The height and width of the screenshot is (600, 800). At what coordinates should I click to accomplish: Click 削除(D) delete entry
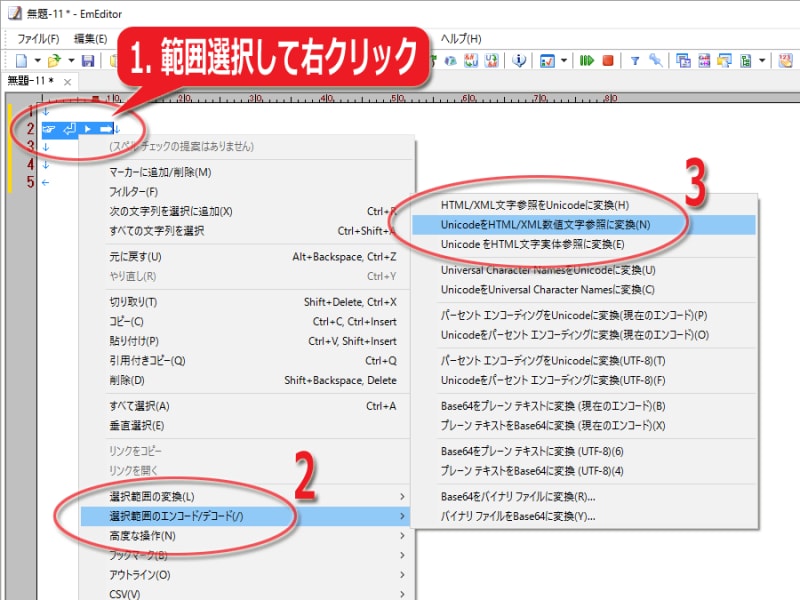(246, 380)
